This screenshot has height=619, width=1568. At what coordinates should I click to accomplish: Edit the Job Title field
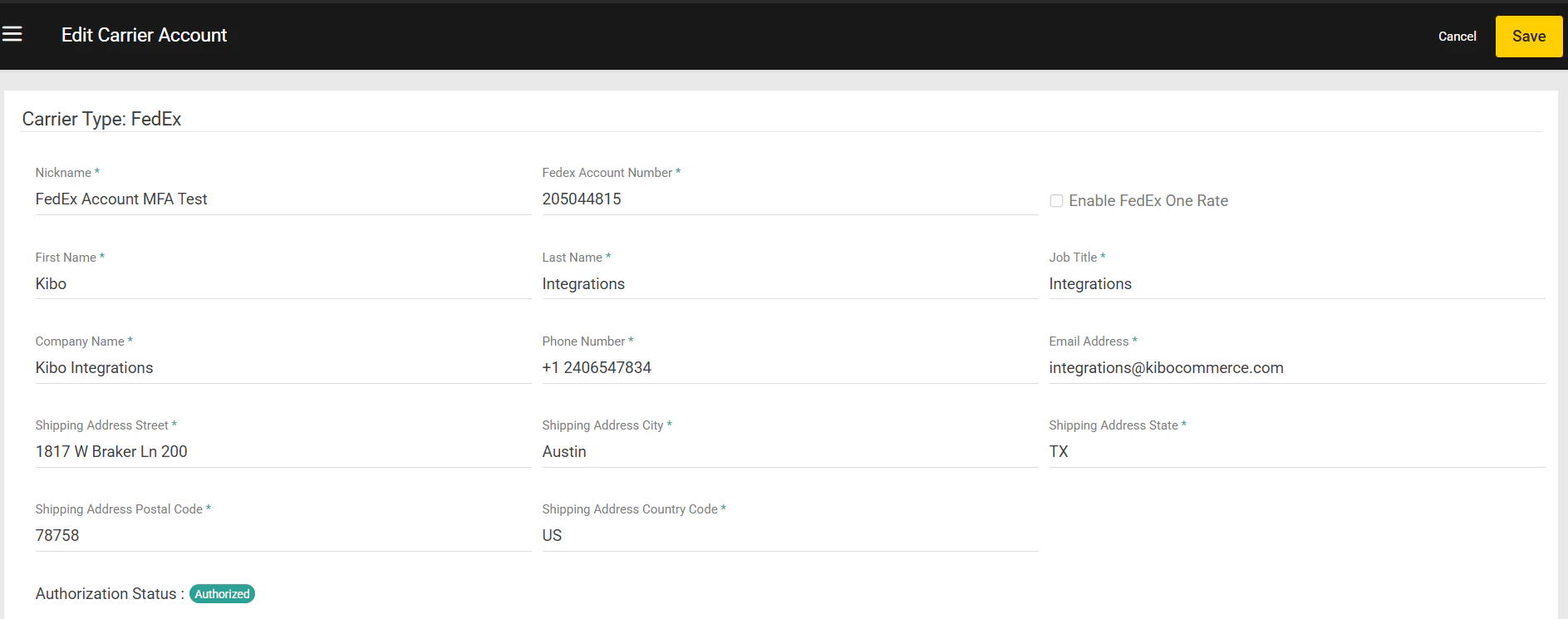tap(1297, 284)
